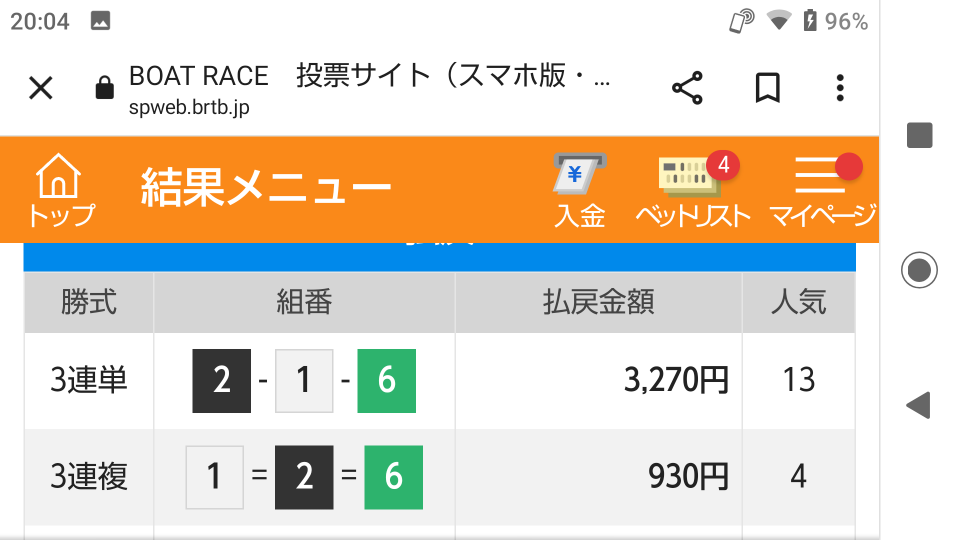960x540 pixels.
Task: Close the browser custom tab
Action: 40,88
